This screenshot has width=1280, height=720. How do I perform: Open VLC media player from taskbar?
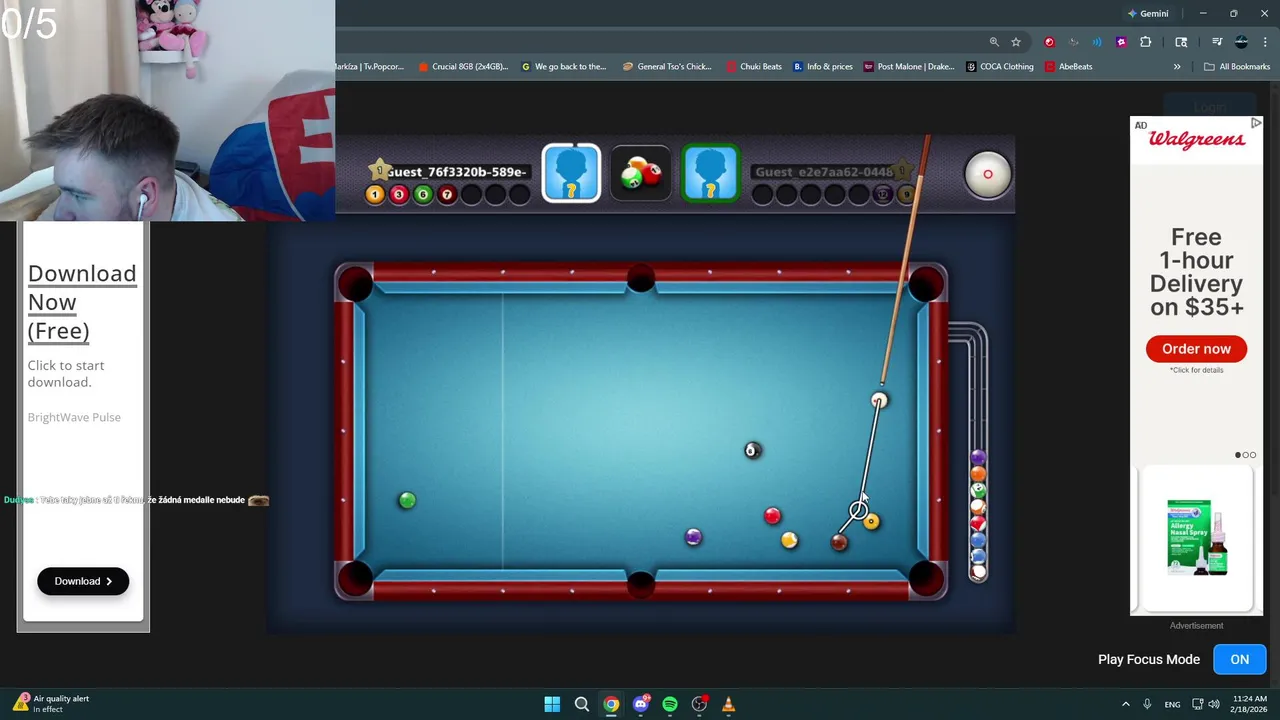(x=728, y=704)
